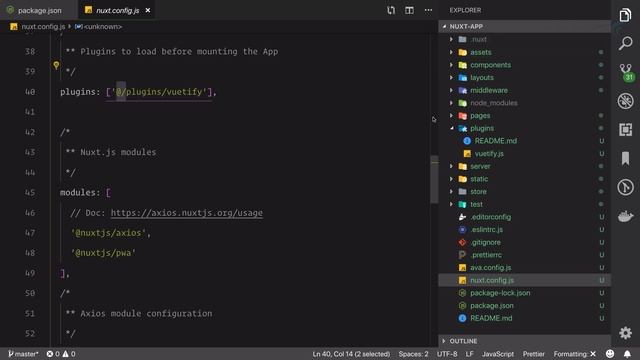Open the Explorer view in activity bar
Viewport: 640px width, 360px height.
[625, 15]
